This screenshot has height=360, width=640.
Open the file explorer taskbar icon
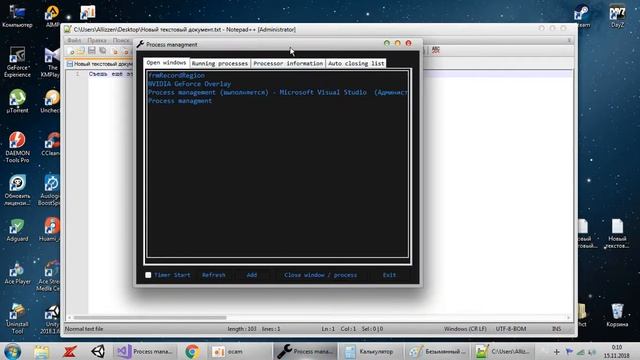coord(41,351)
